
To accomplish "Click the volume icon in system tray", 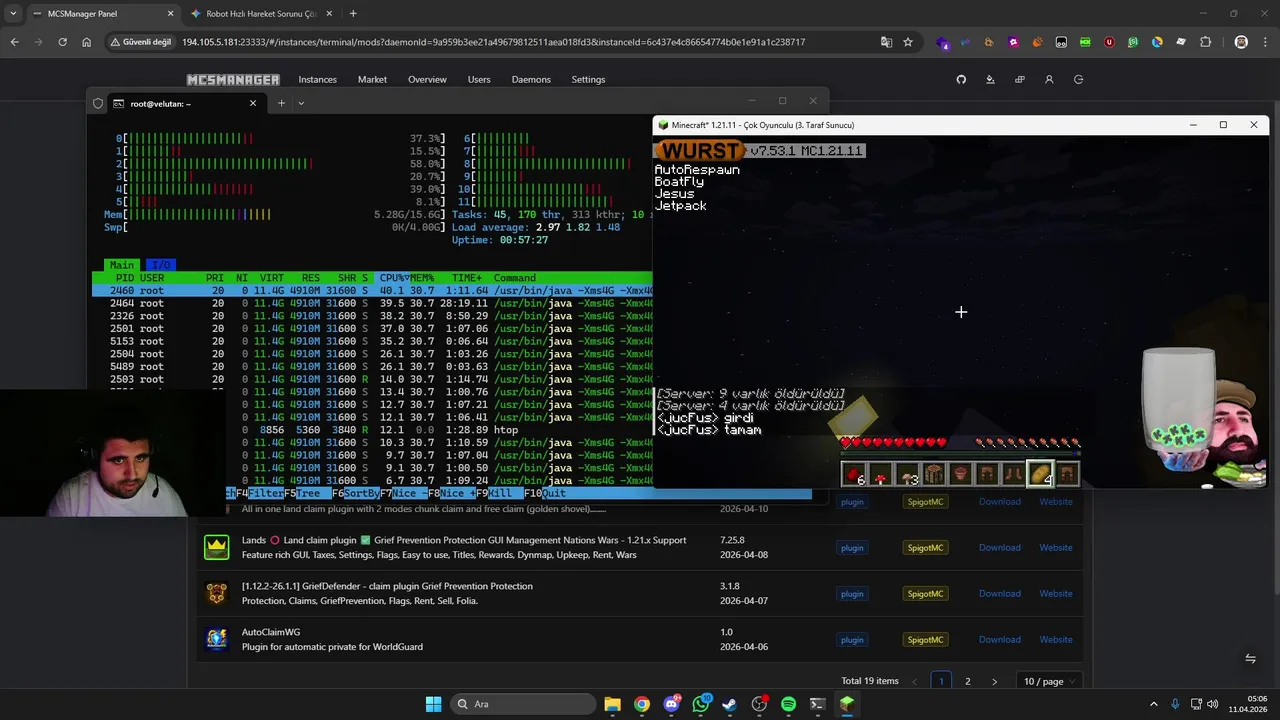I will point(1213,704).
